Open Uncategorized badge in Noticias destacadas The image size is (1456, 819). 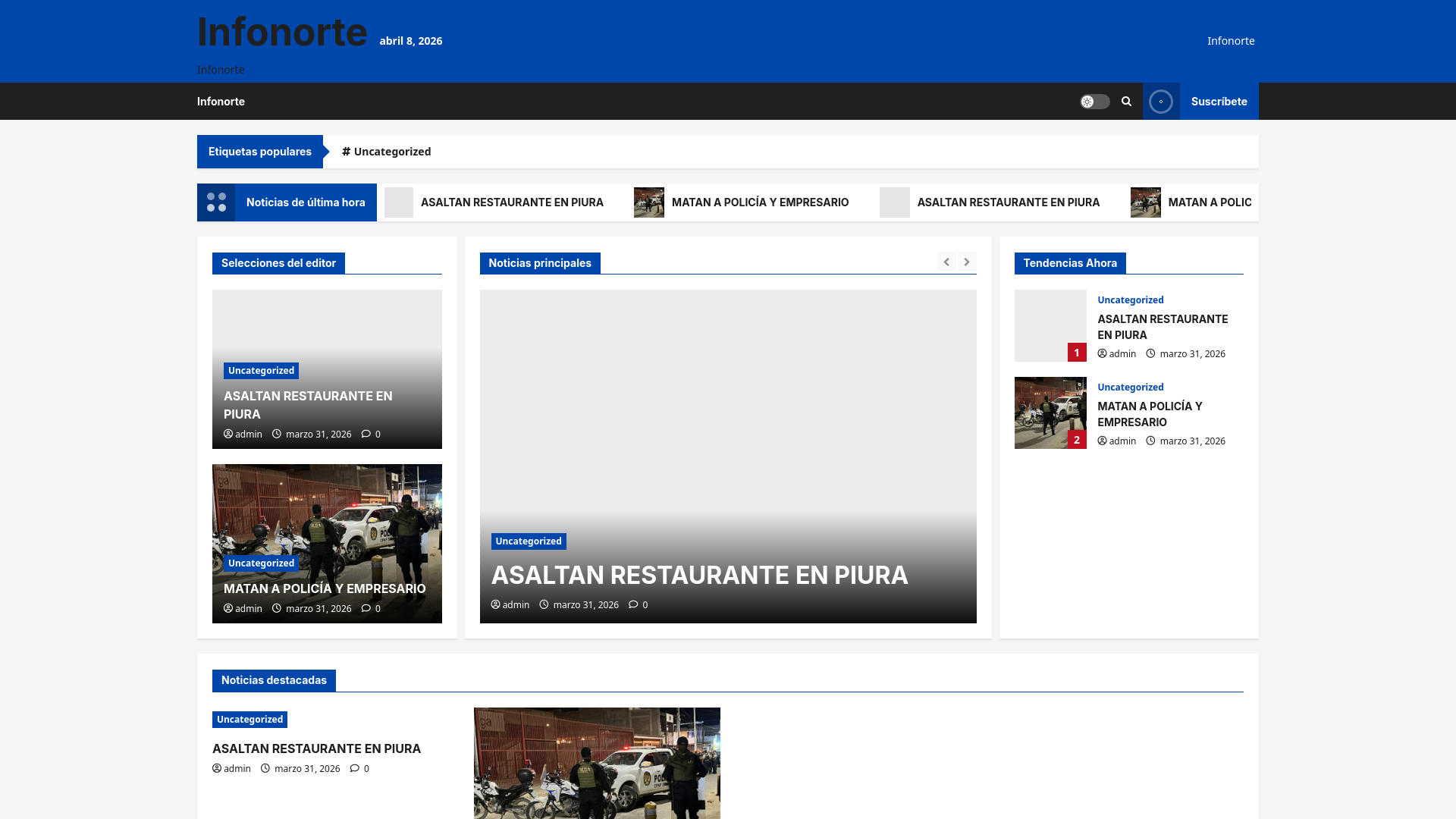249,720
